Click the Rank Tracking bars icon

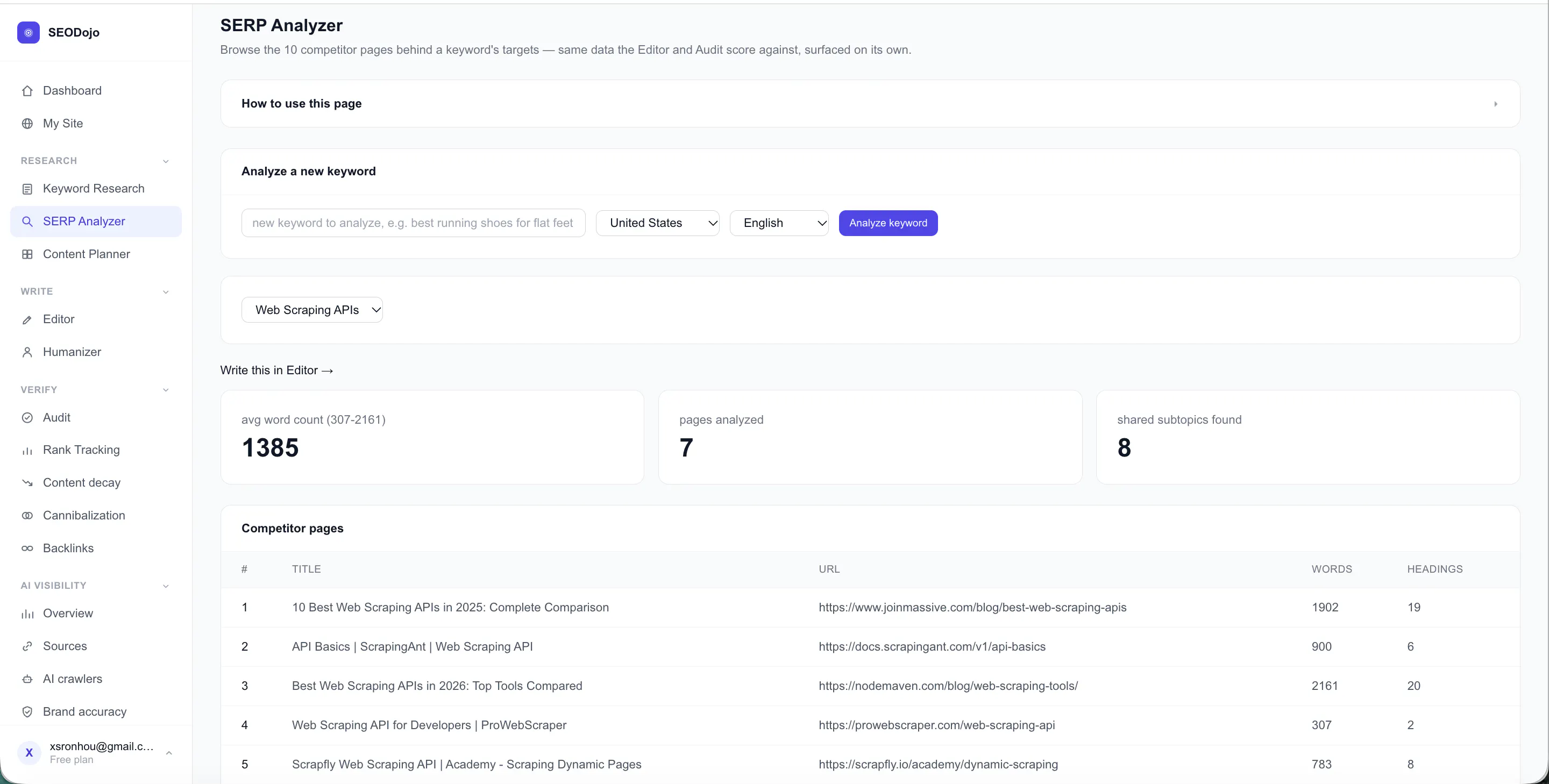point(27,450)
